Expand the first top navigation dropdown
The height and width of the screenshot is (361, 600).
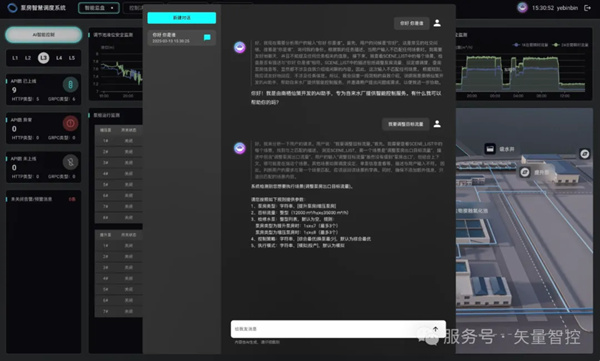[99, 8]
